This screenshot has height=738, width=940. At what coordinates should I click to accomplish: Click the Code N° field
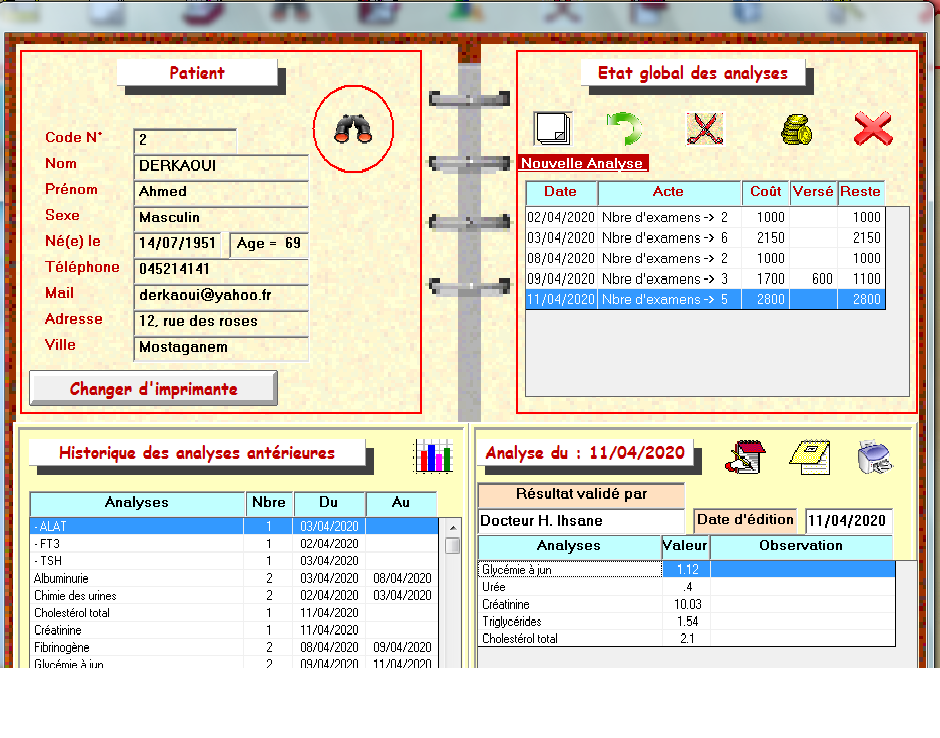pyautogui.click(x=185, y=140)
